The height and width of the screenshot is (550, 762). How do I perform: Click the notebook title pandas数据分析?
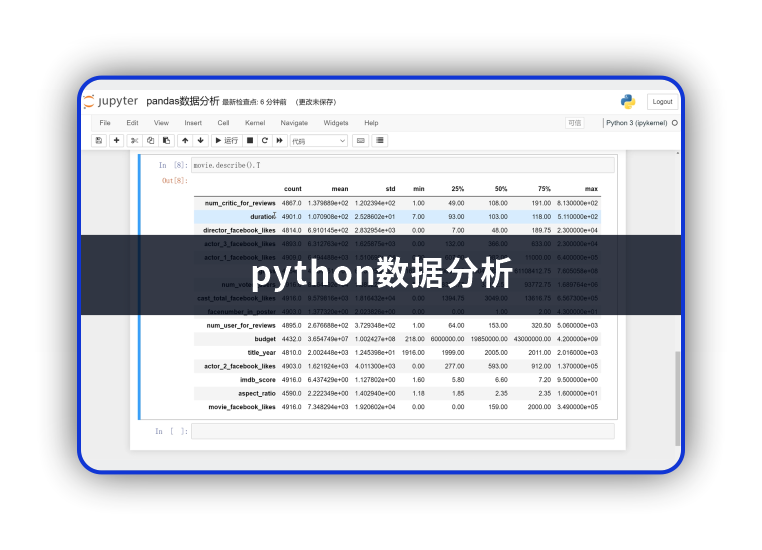click(182, 102)
